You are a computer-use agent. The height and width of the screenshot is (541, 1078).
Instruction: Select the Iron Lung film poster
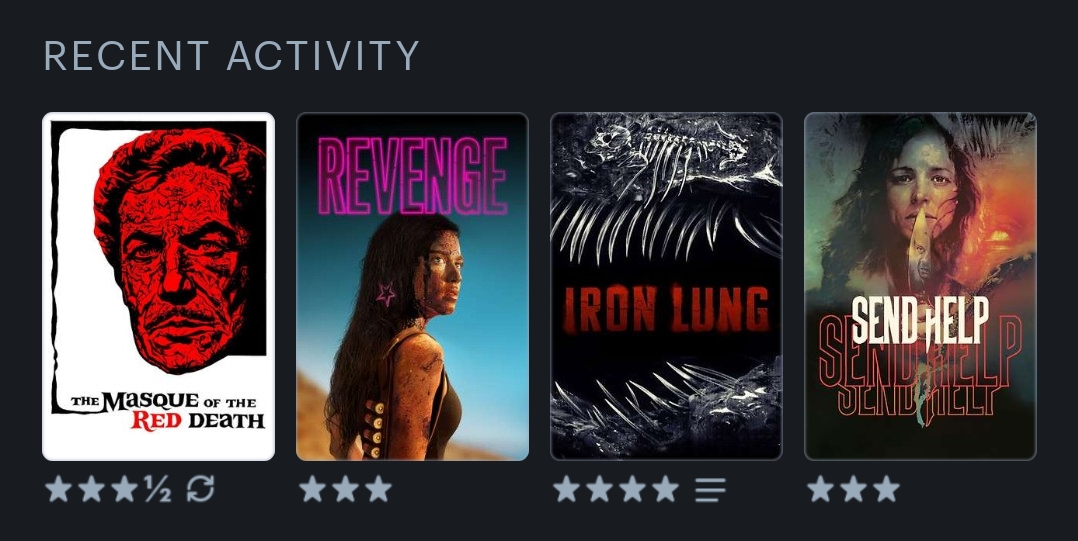(666, 287)
